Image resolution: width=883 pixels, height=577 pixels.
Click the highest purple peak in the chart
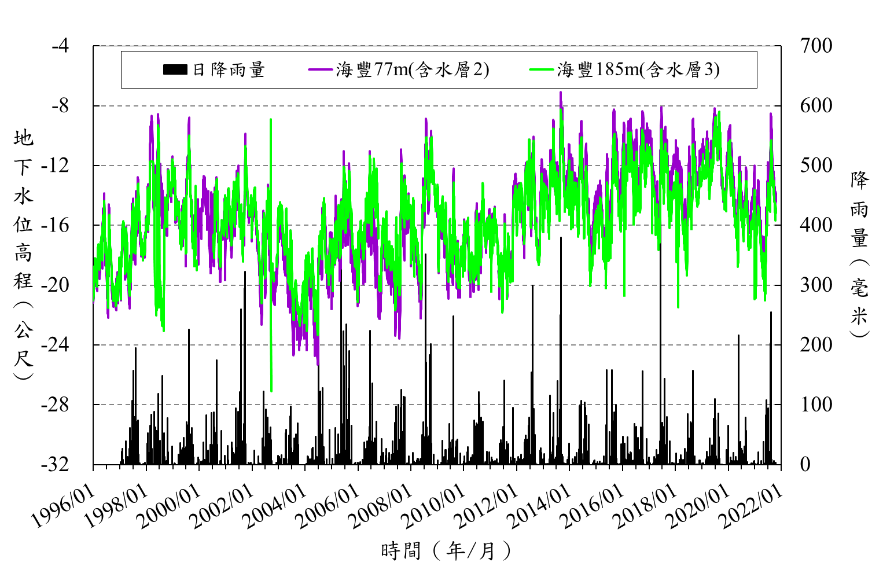tap(560, 93)
